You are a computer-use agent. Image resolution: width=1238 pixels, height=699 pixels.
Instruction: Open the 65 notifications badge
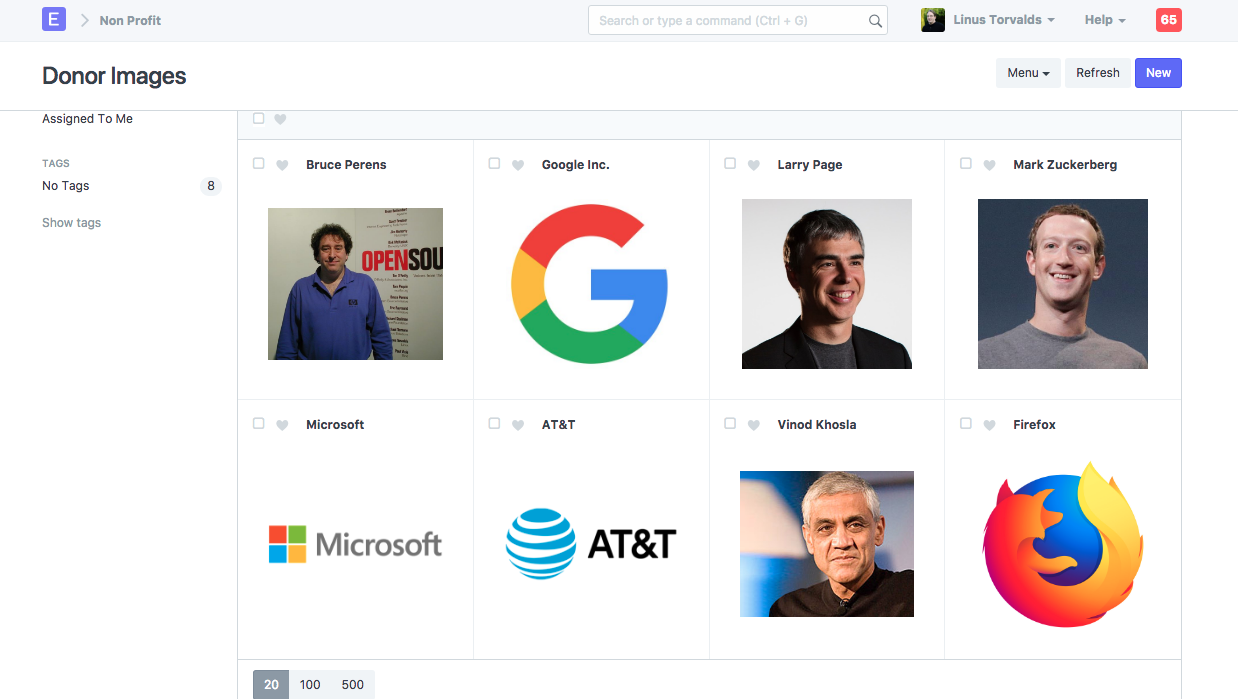point(1168,20)
